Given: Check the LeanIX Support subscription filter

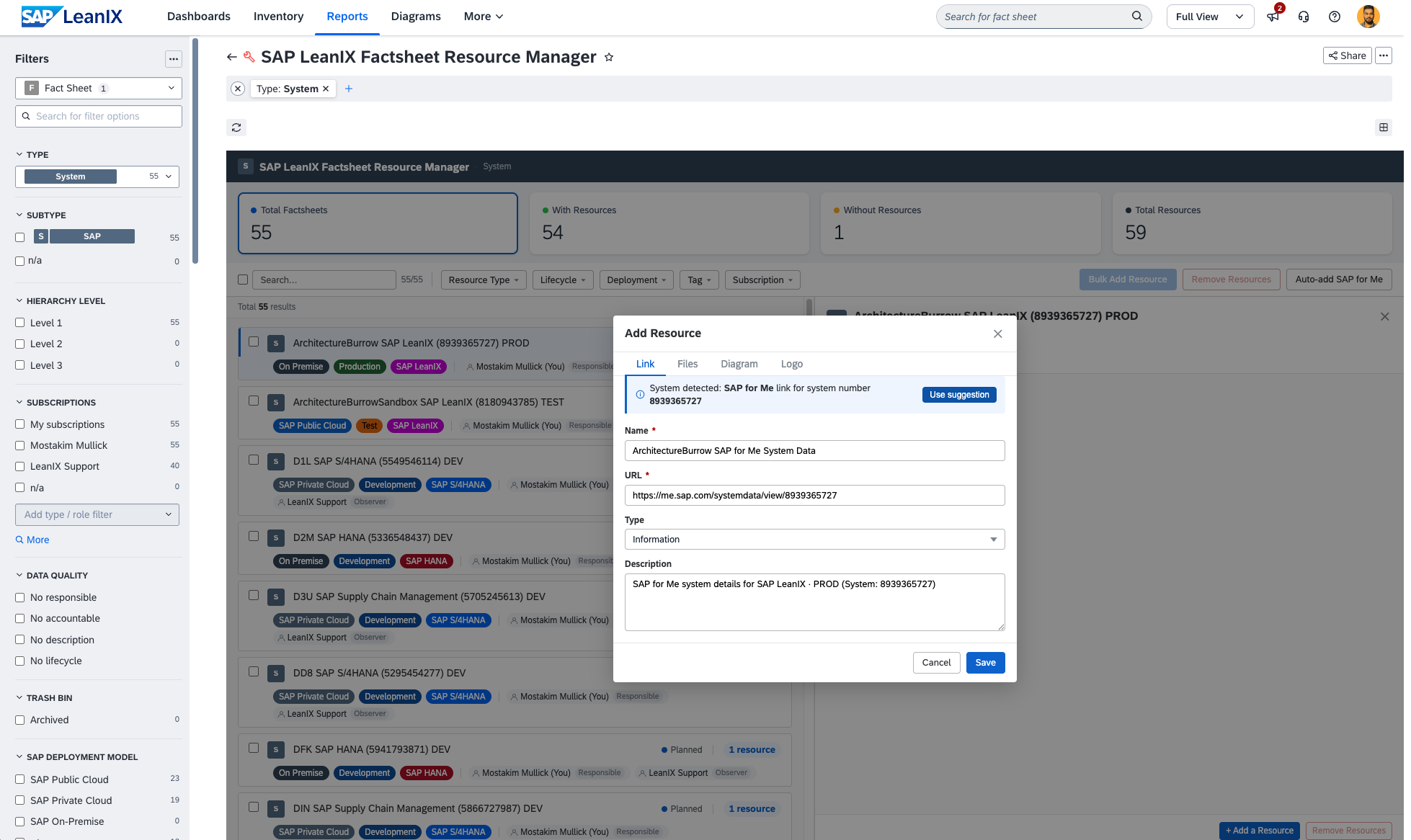Looking at the screenshot, I should click(x=20, y=466).
